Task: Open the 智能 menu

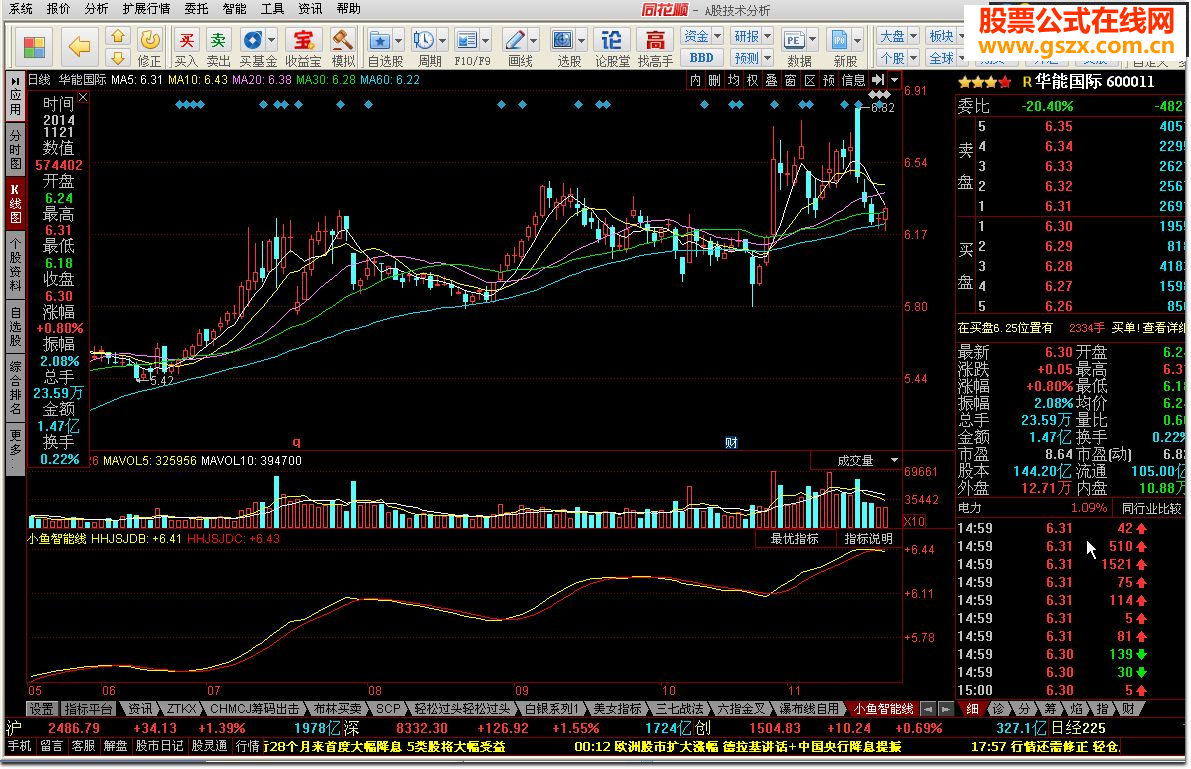Action: [234, 8]
